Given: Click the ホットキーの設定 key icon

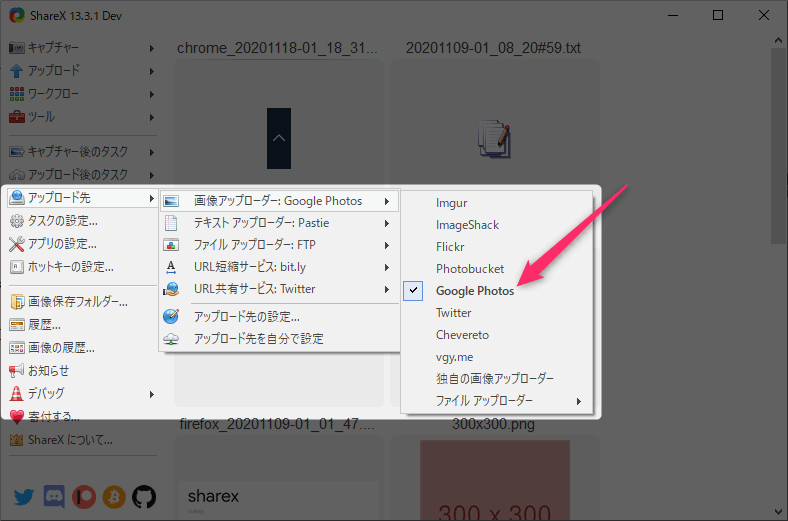Looking at the screenshot, I should pos(17,267).
